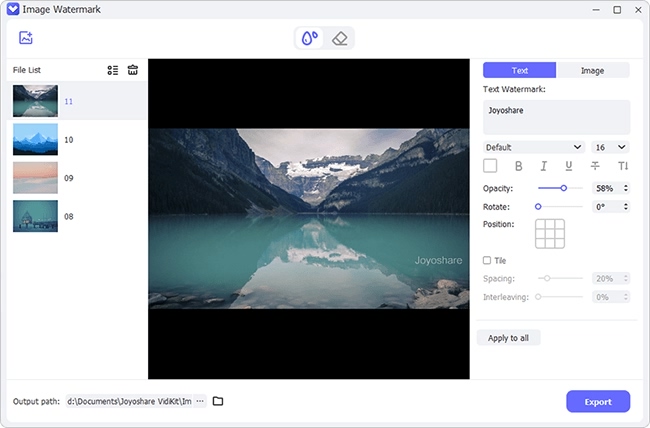Image resolution: width=650 pixels, height=428 pixels.
Task: Click the Export button
Action: click(598, 401)
